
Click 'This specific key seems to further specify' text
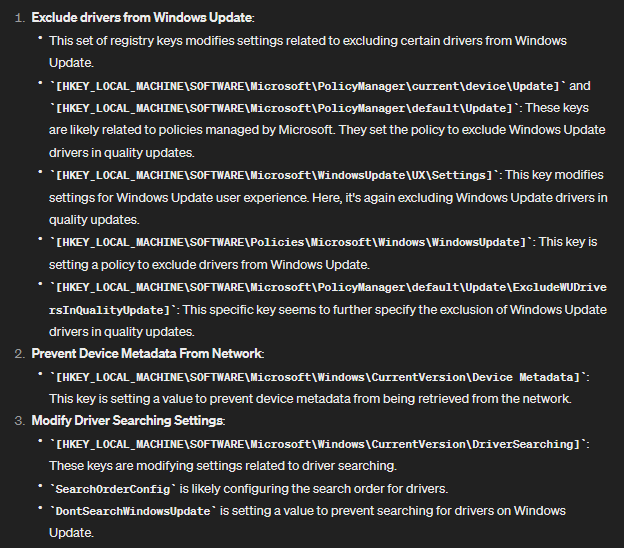(x=279, y=310)
